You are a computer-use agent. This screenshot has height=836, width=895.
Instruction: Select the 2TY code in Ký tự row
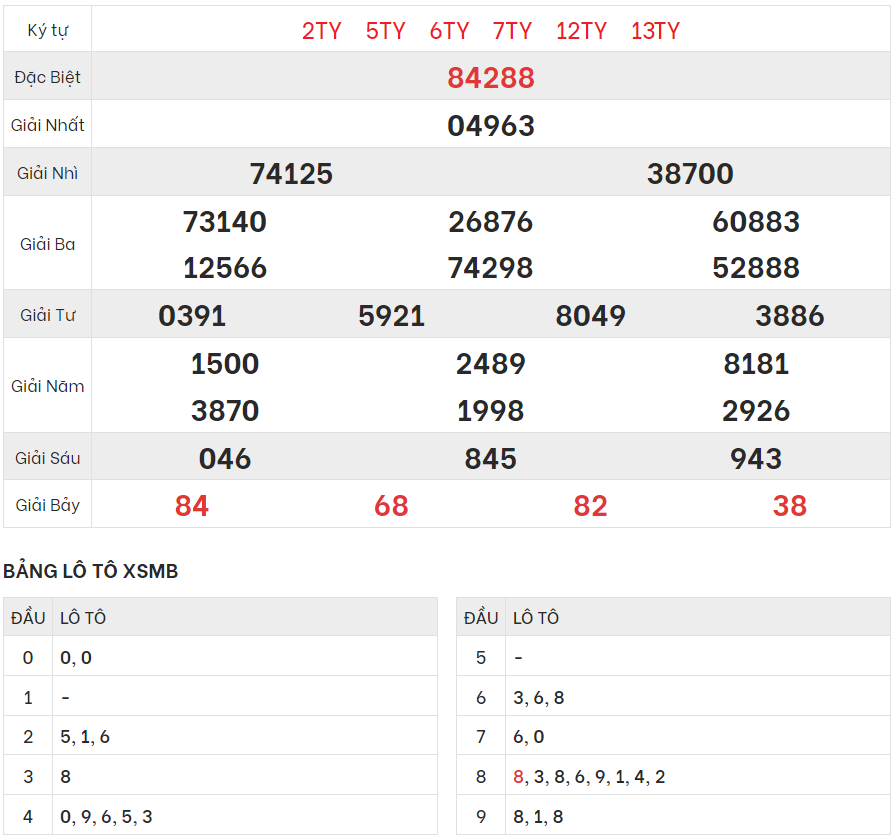(x=321, y=31)
